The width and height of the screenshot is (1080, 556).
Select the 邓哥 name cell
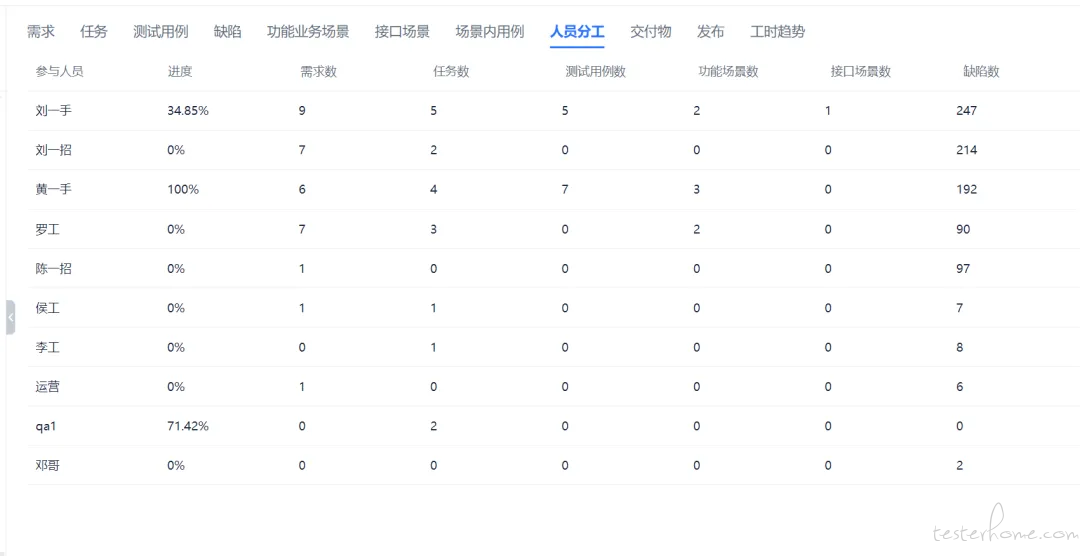48,466
